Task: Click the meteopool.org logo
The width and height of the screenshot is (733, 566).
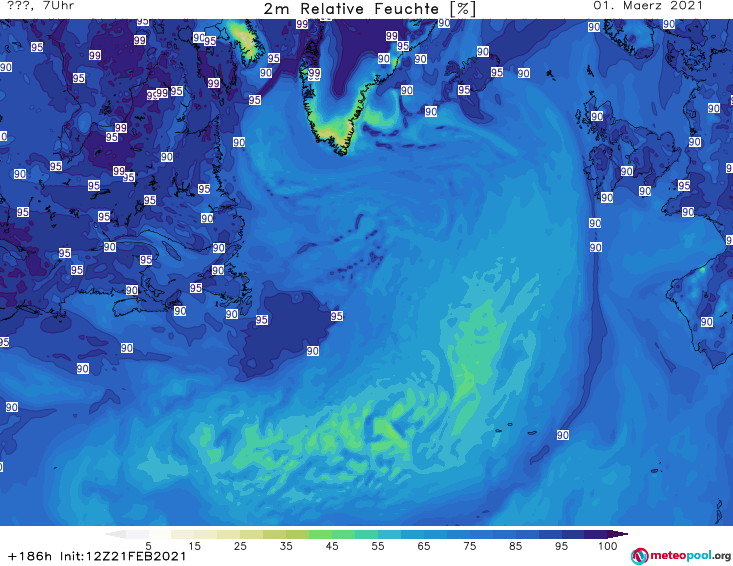Action: pyautogui.click(x=681, y=556)
